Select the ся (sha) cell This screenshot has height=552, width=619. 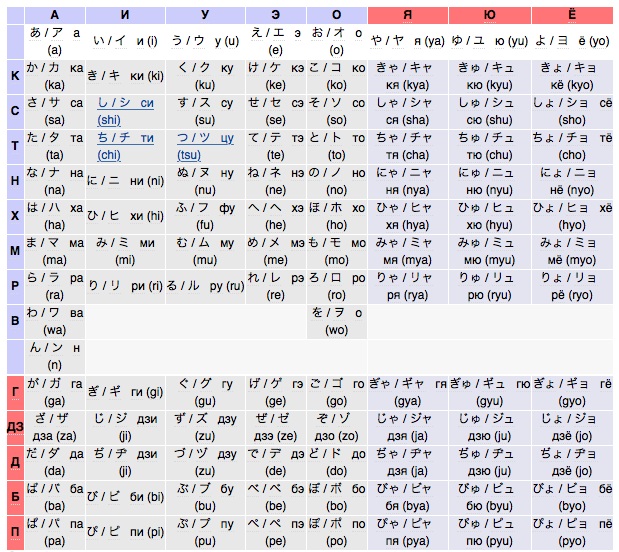click(408, 111)
